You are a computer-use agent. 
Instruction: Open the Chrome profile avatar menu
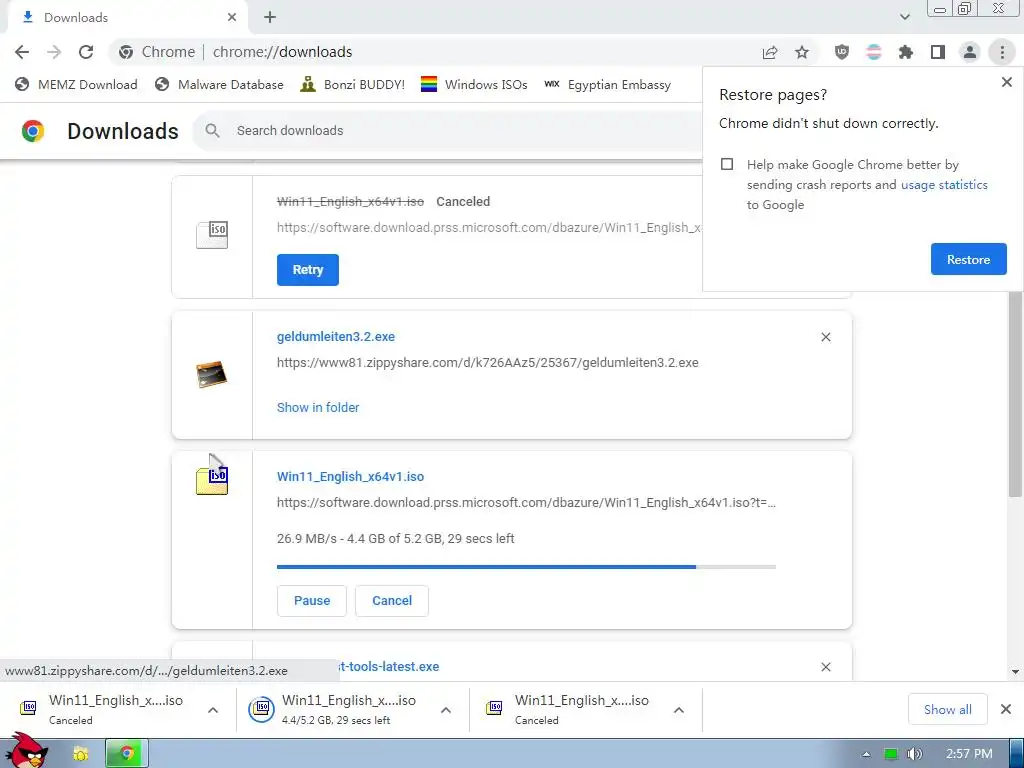(x=970, y=52)
